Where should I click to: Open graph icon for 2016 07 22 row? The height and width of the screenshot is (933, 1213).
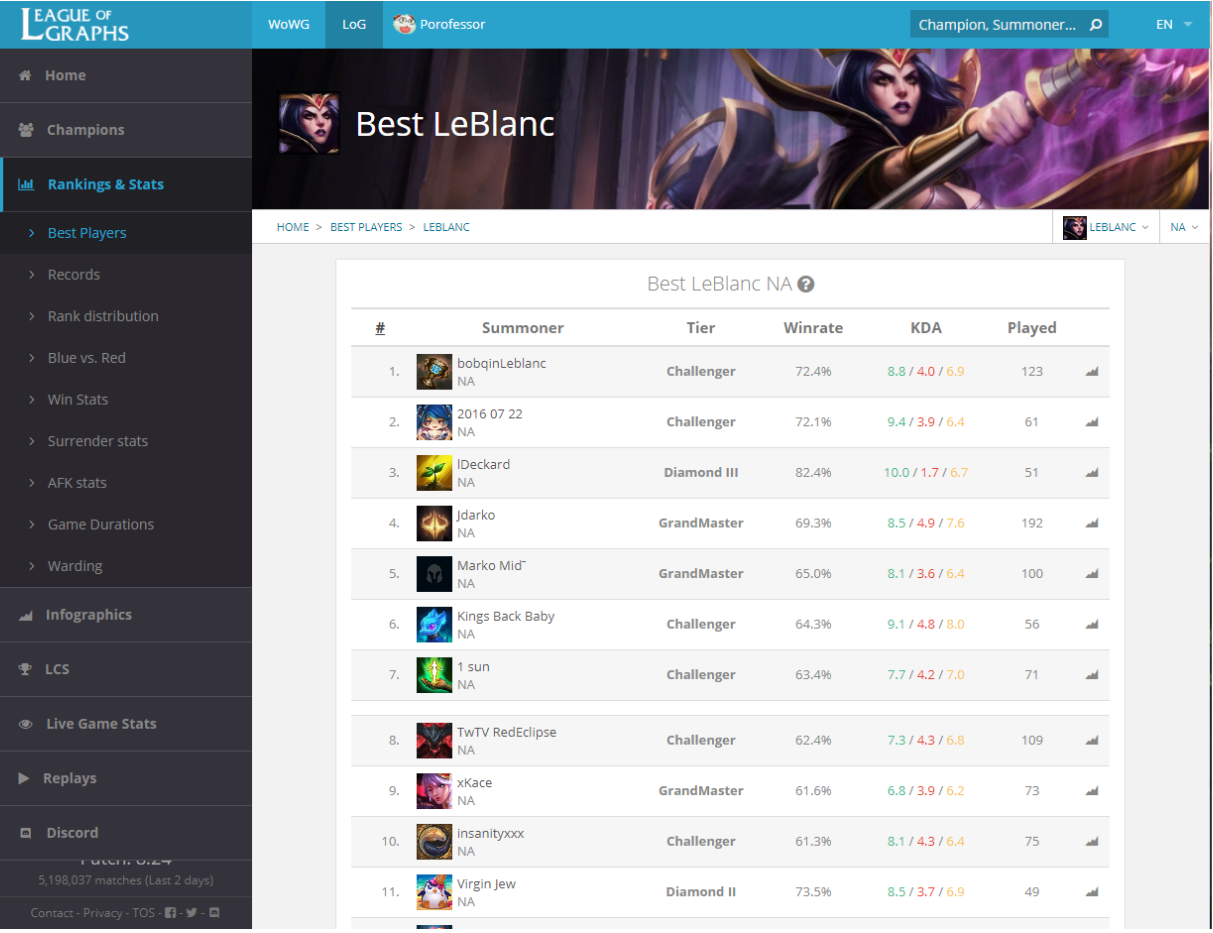click(1091, 422)
